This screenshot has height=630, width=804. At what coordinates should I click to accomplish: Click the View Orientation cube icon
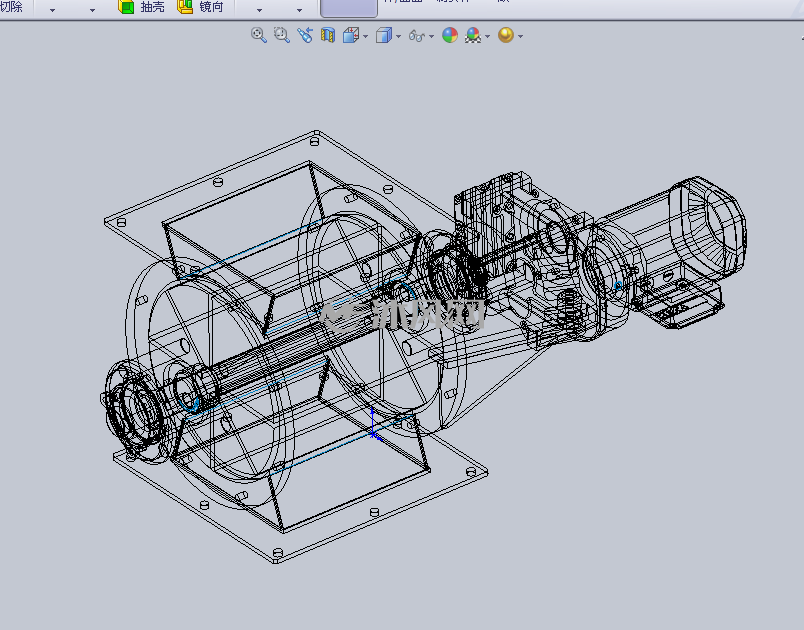click(351, 35)
